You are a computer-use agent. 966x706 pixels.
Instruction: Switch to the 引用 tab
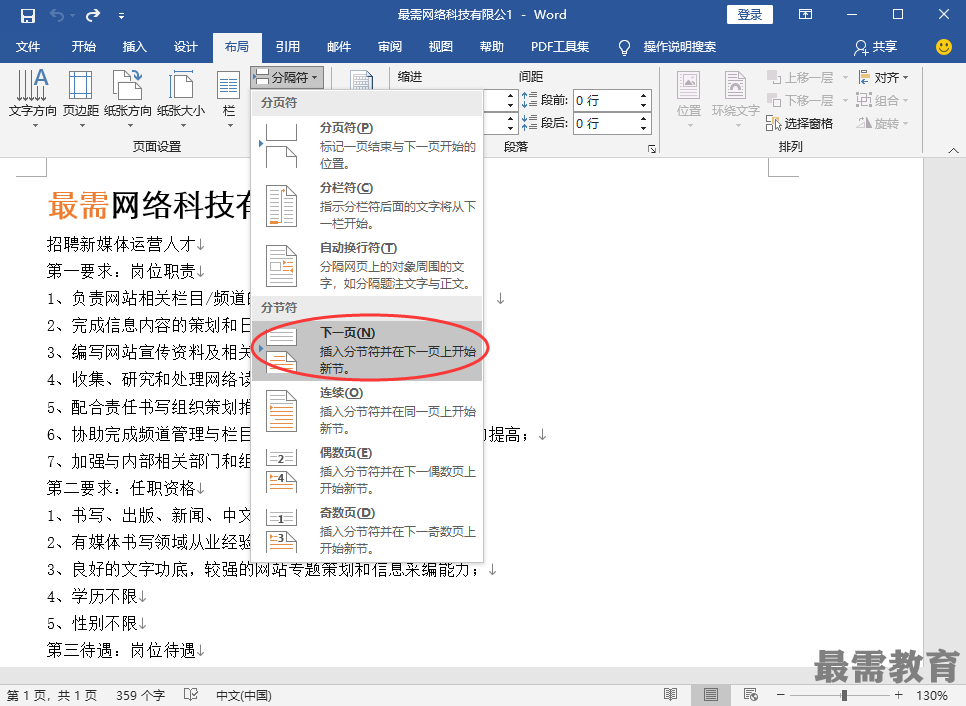click(x=288, y=47)
